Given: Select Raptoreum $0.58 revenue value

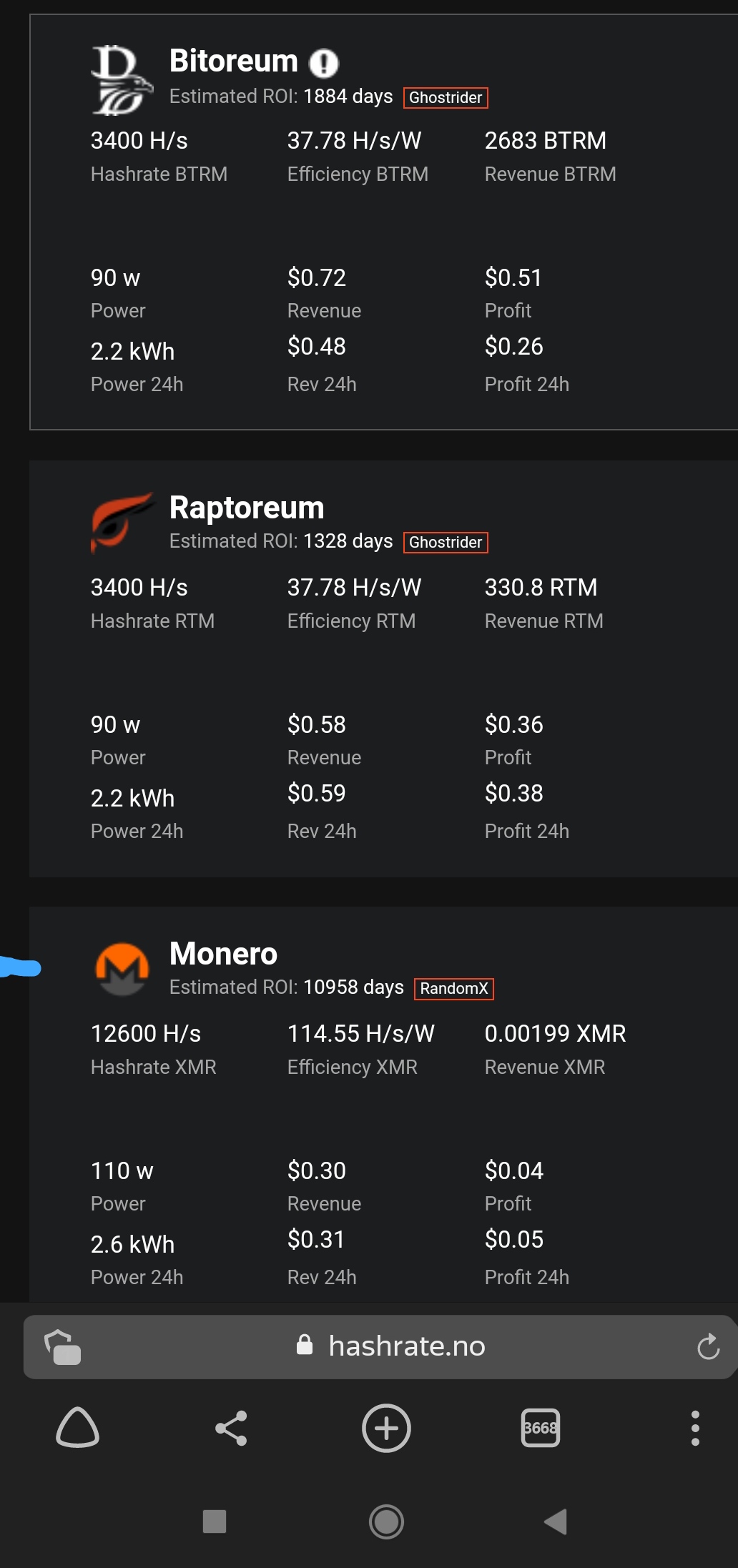Looking at the screenshot, I should pyautogui.click(x=316, y=725).
